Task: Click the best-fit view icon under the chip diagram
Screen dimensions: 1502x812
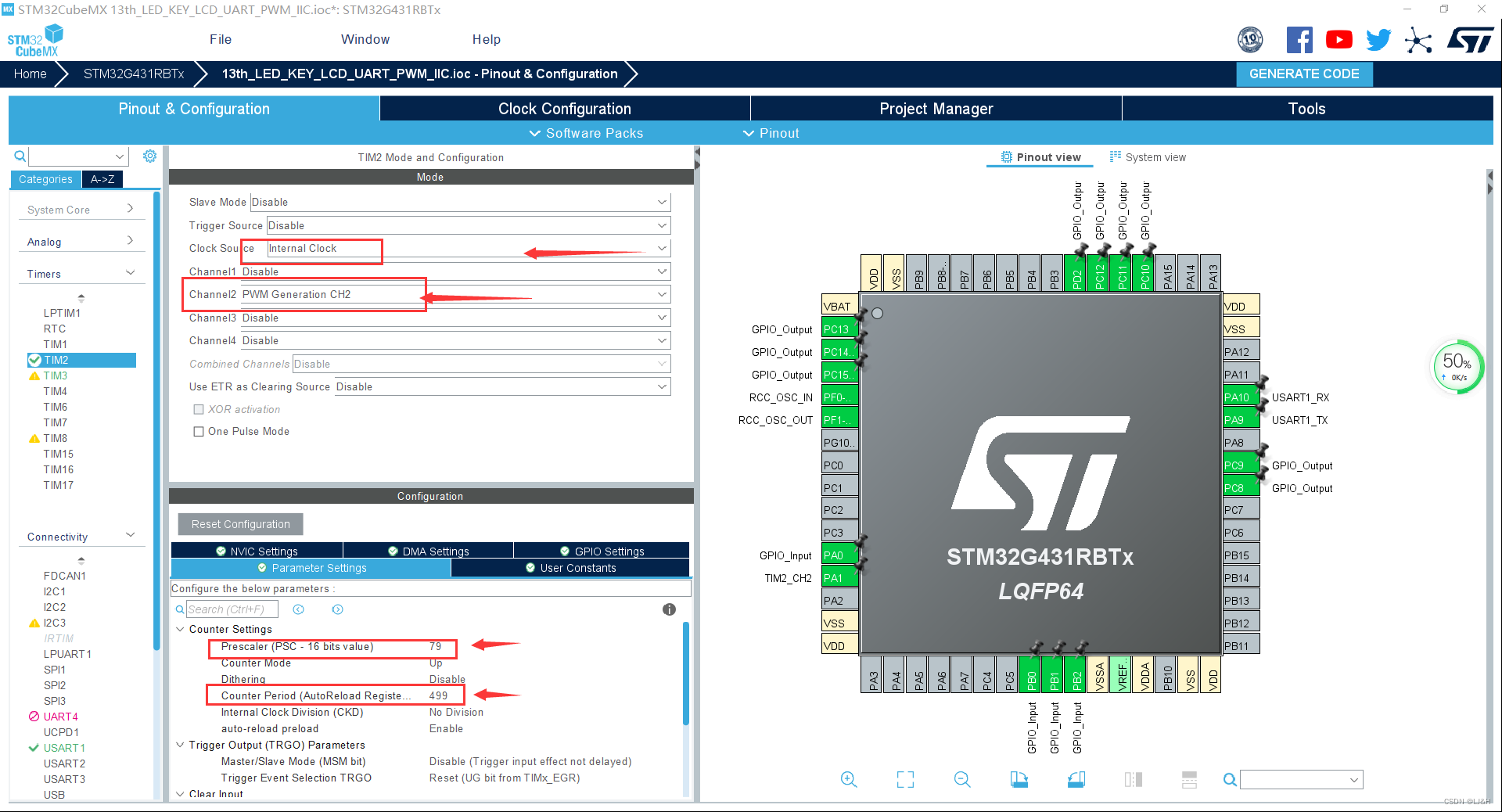Action: point(905,779)
